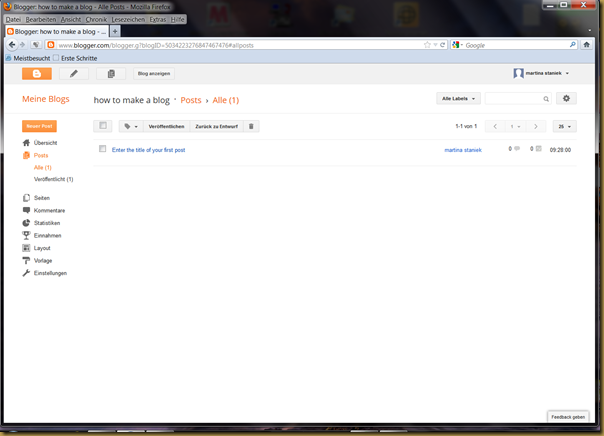Click the search magnifier icon
This screenshot has height=436, width=604.
tap(546, 99)
